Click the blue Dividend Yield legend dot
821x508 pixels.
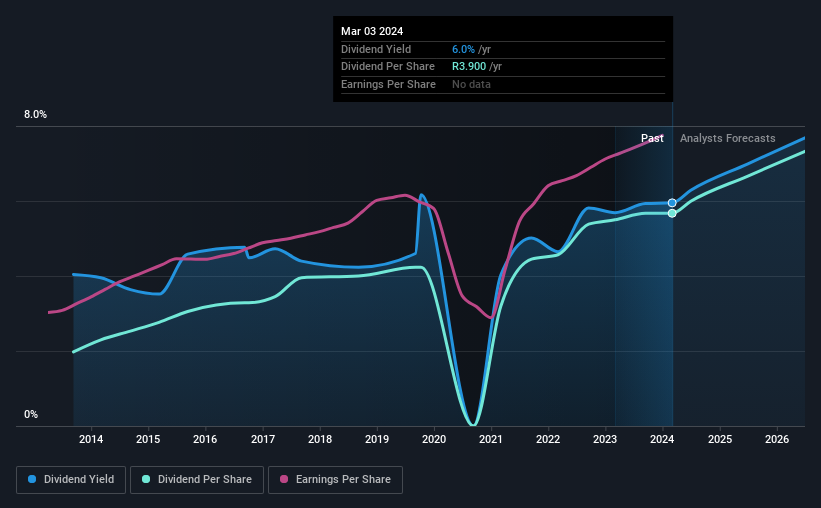coord(32,479)
